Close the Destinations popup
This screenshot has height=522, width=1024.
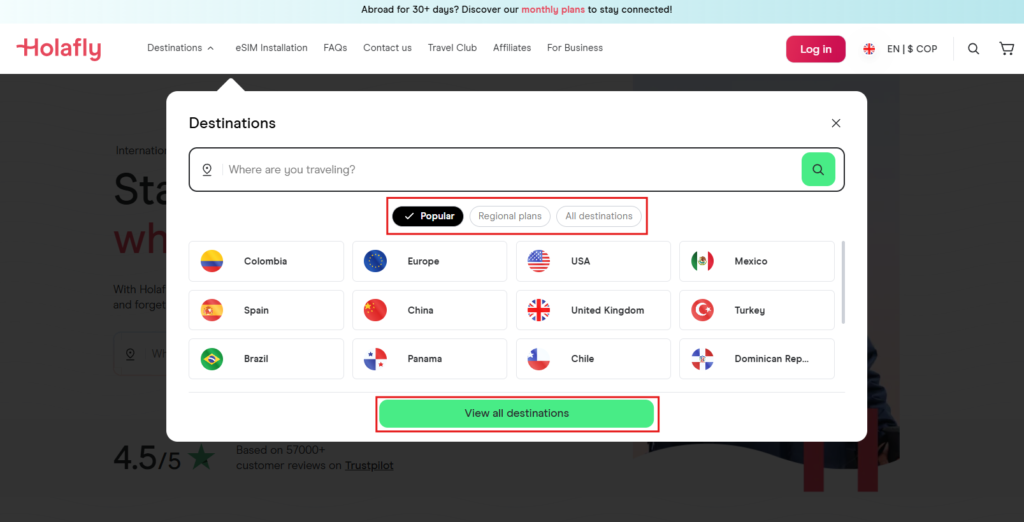click(x=835, y=123)
